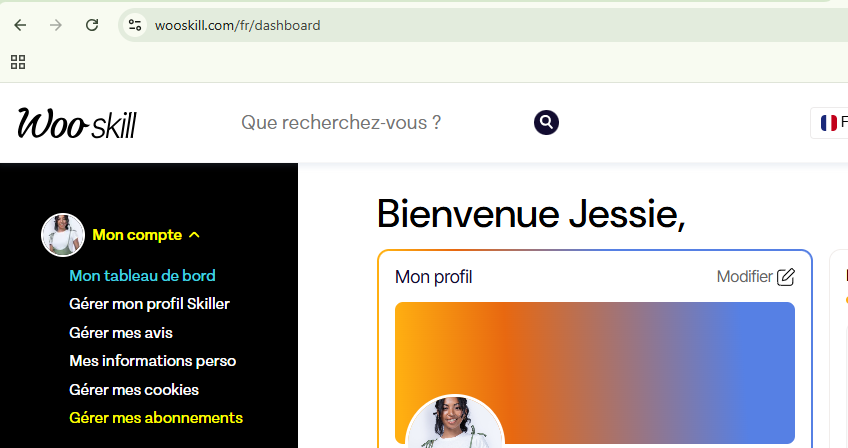Screen dimensions: 848x448
Task: Open Mes informations perso
Action: (x=152, y=361)
